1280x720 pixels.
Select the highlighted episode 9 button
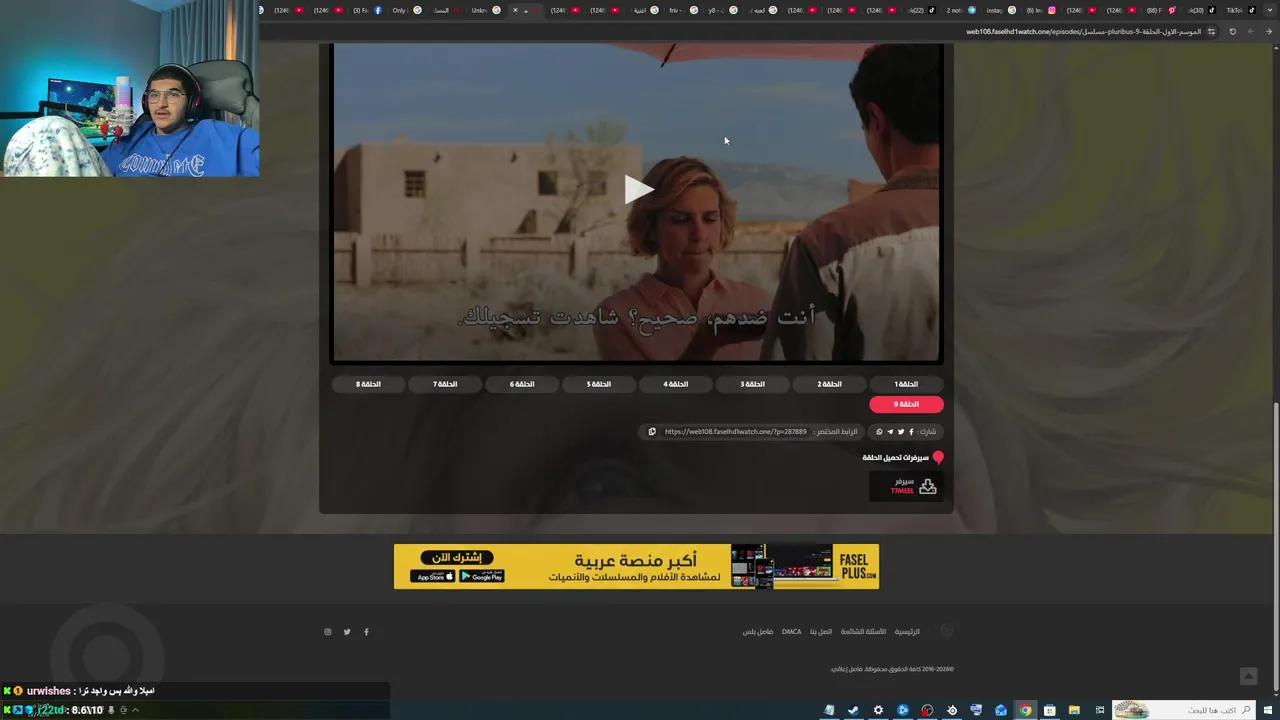click(906, 404)
